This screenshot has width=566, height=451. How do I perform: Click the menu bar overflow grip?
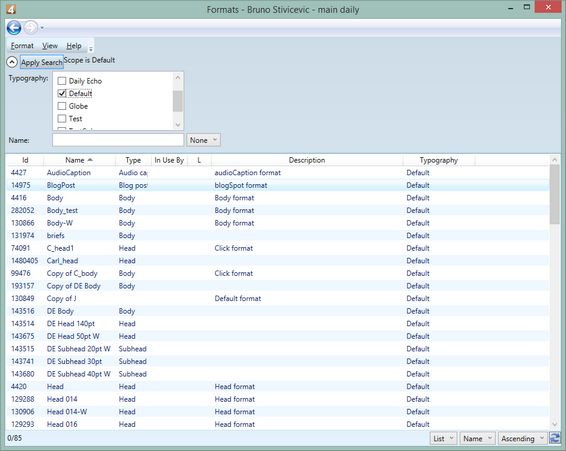[91, 48]
